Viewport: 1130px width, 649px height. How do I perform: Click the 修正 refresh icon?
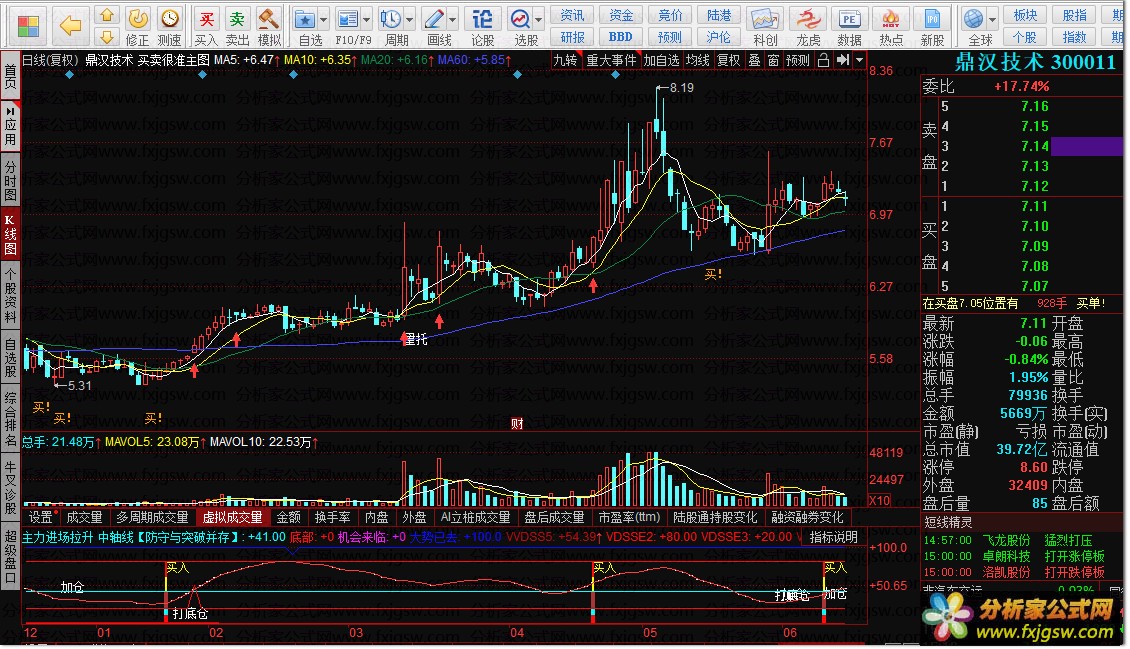(138, 18)
